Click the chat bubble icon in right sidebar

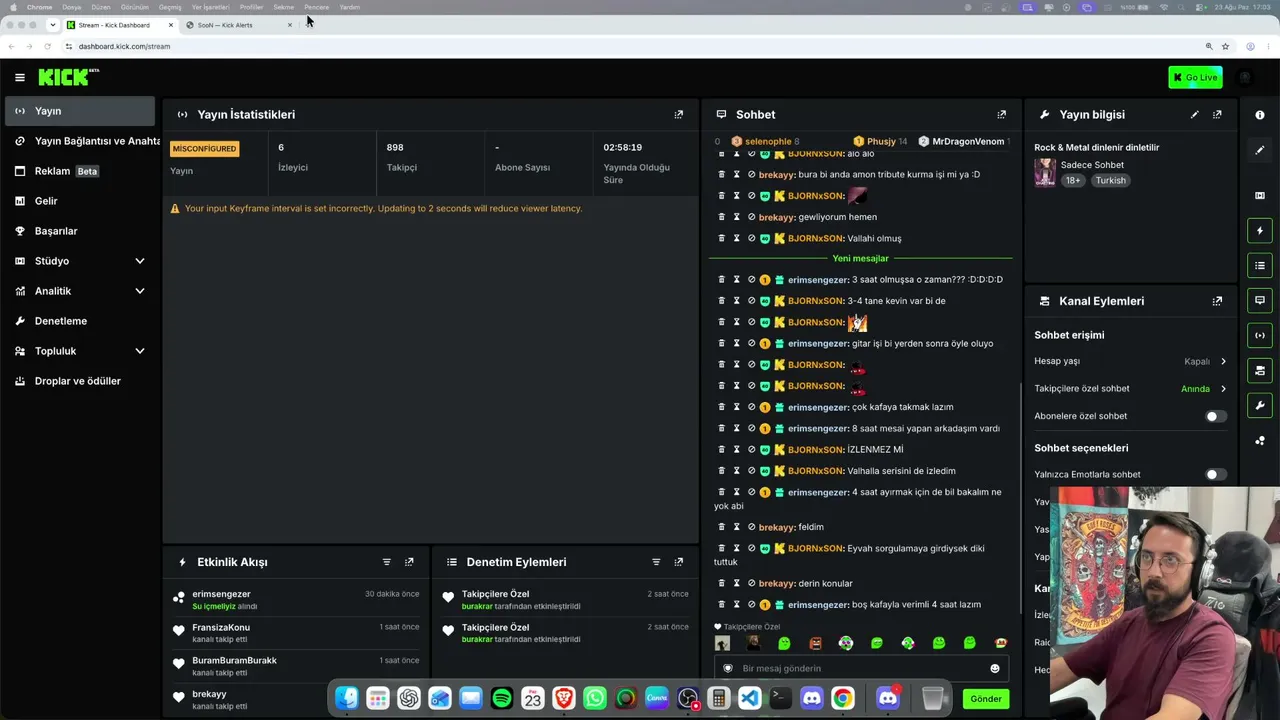coord(1259,300)
